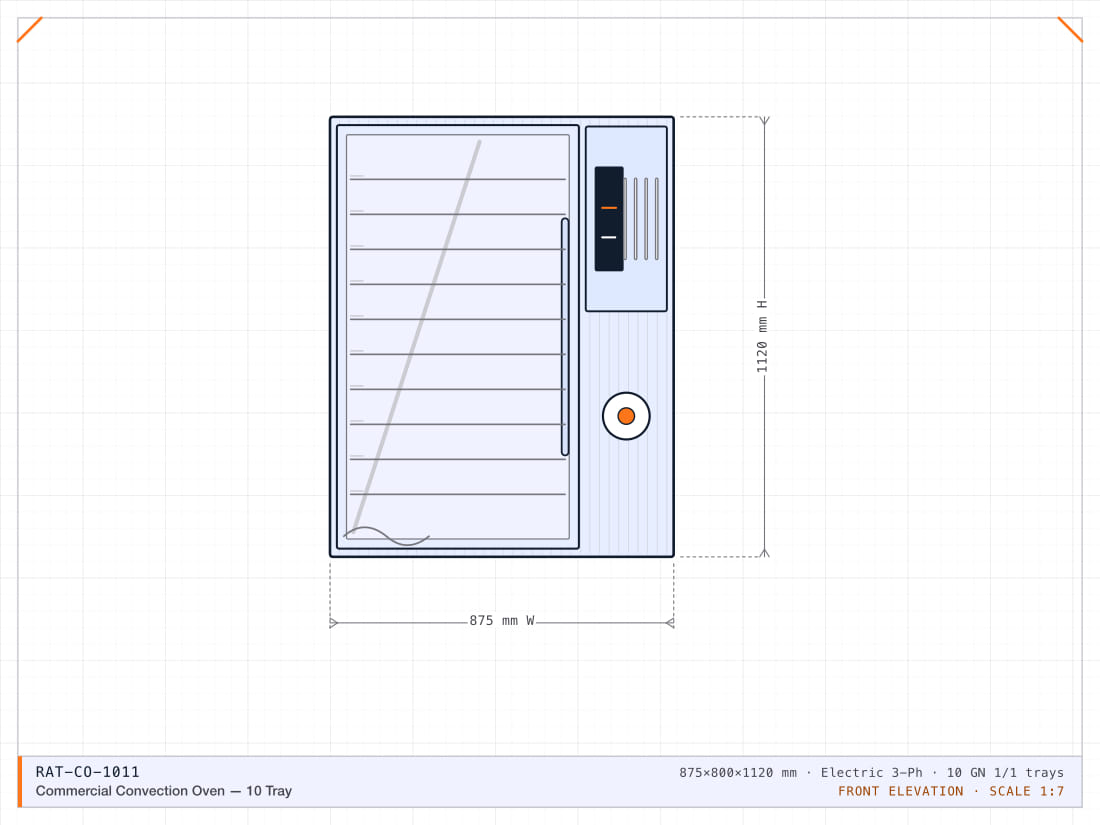Image resolution: width=1100 pixels, height=825 pixels.
Task: Click the orange control knob on the oven
Action: pos(626,416)
